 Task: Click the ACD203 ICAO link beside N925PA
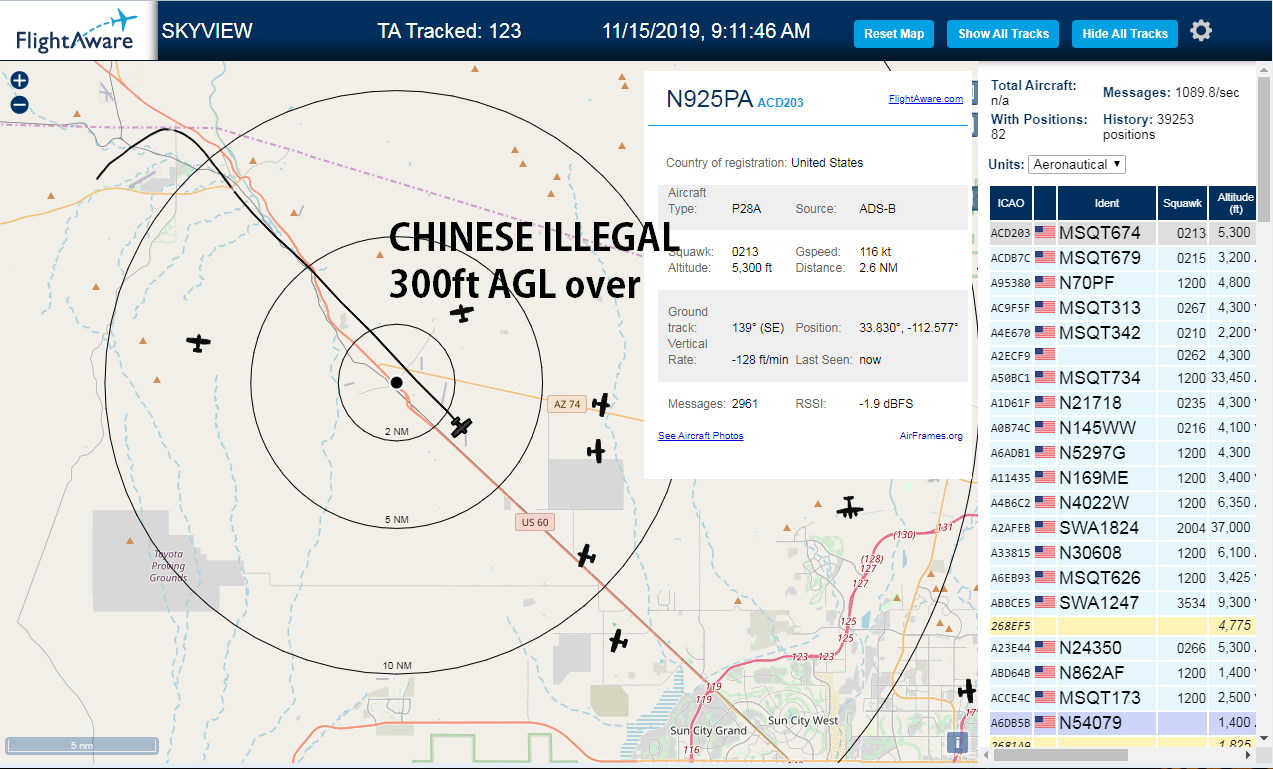(x=780, y=102)
